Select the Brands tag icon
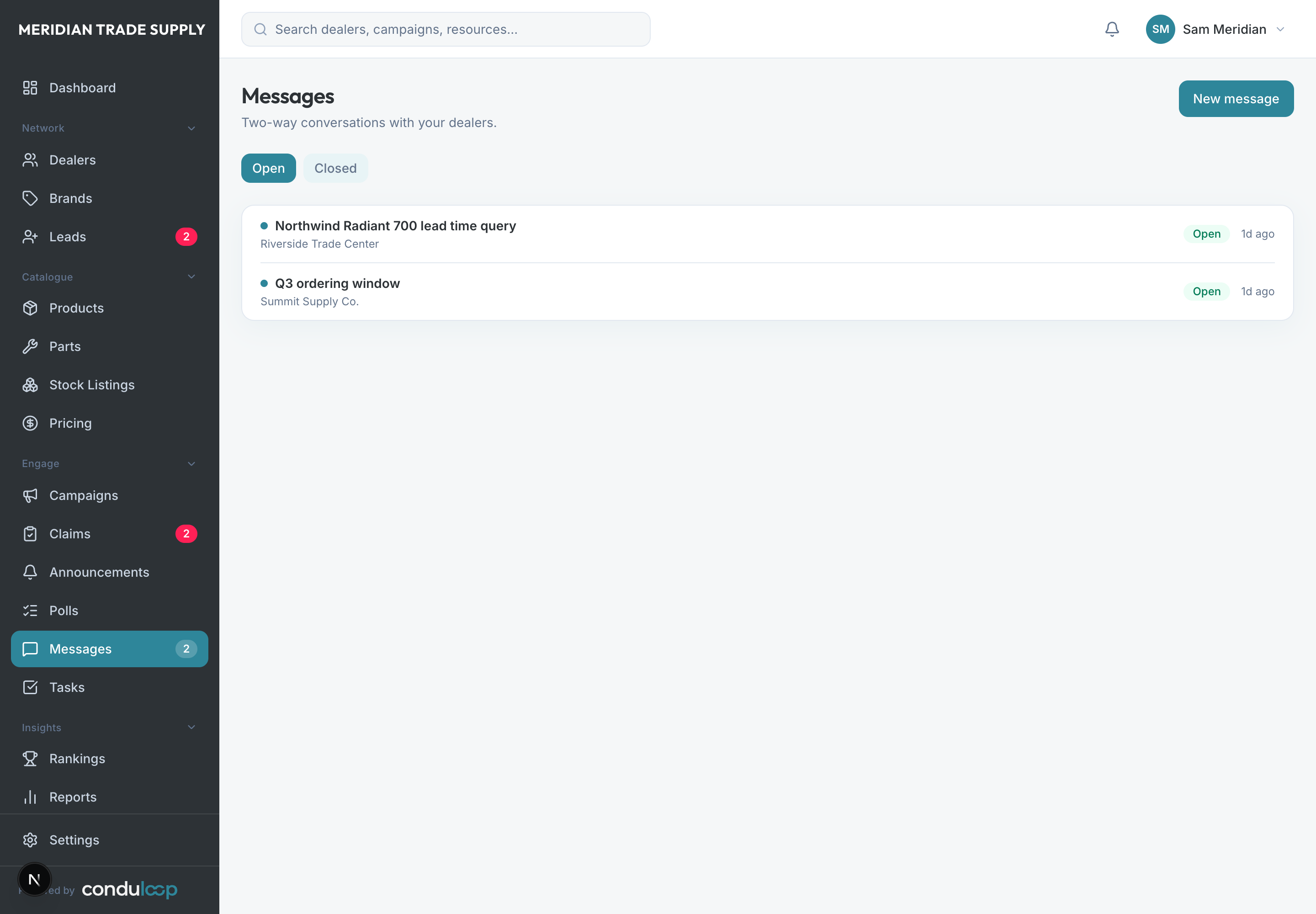The image size is (1316, 914). [30, 198]
